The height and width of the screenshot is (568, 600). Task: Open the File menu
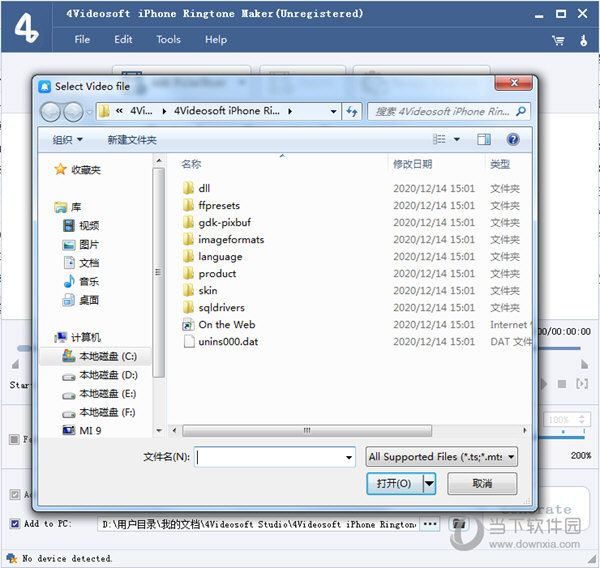click(82, 39)
